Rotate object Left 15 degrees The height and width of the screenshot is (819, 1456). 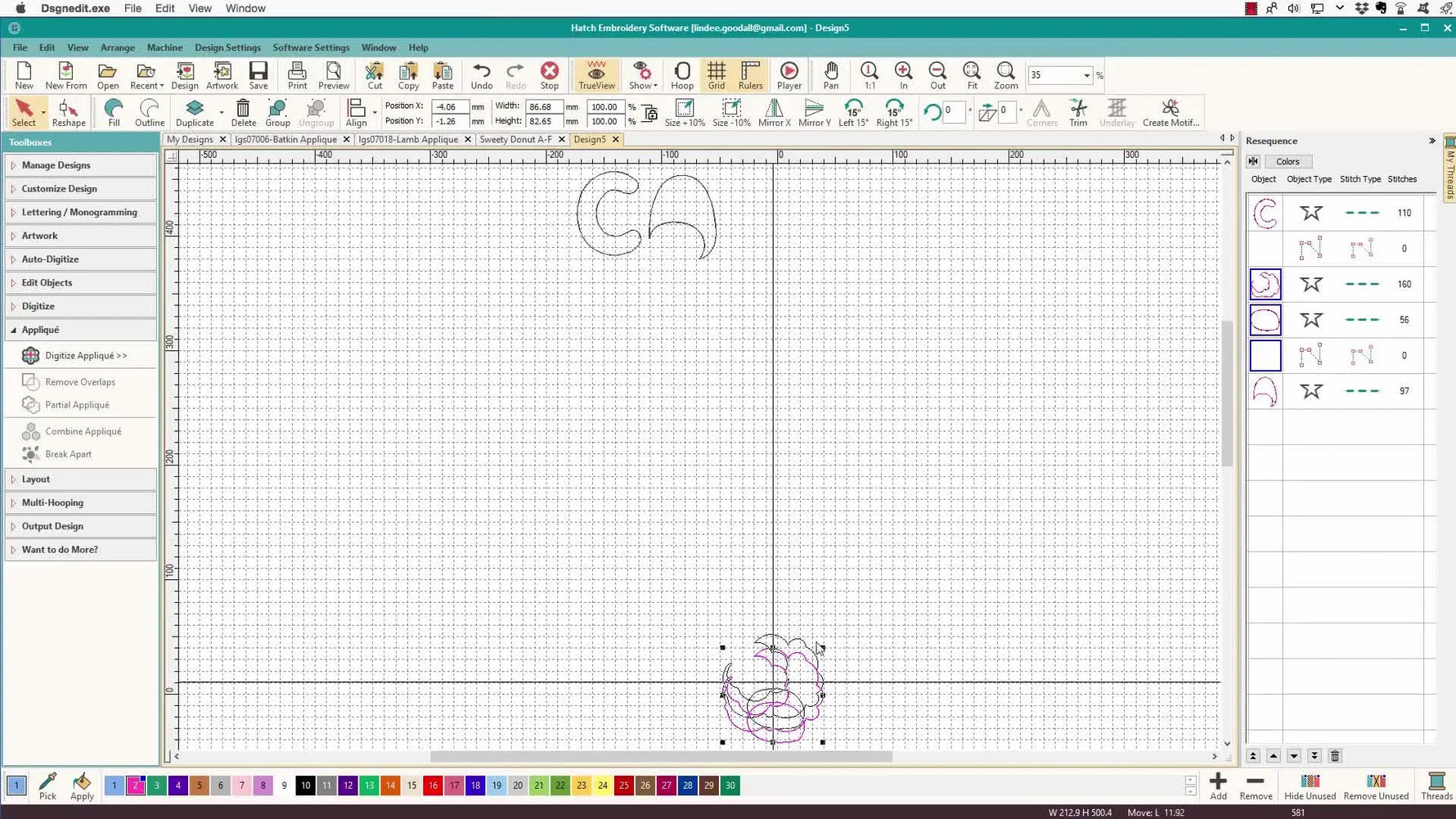coord(853,112)
